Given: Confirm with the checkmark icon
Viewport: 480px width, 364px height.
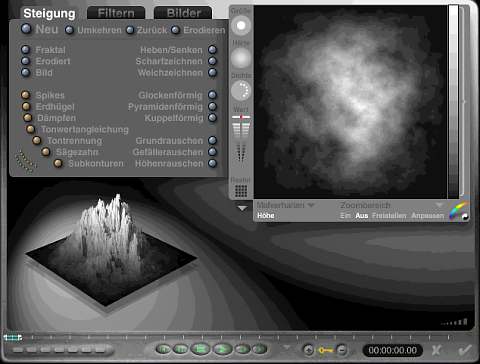Looking at the screenshot, I should (x=465, y=350).
